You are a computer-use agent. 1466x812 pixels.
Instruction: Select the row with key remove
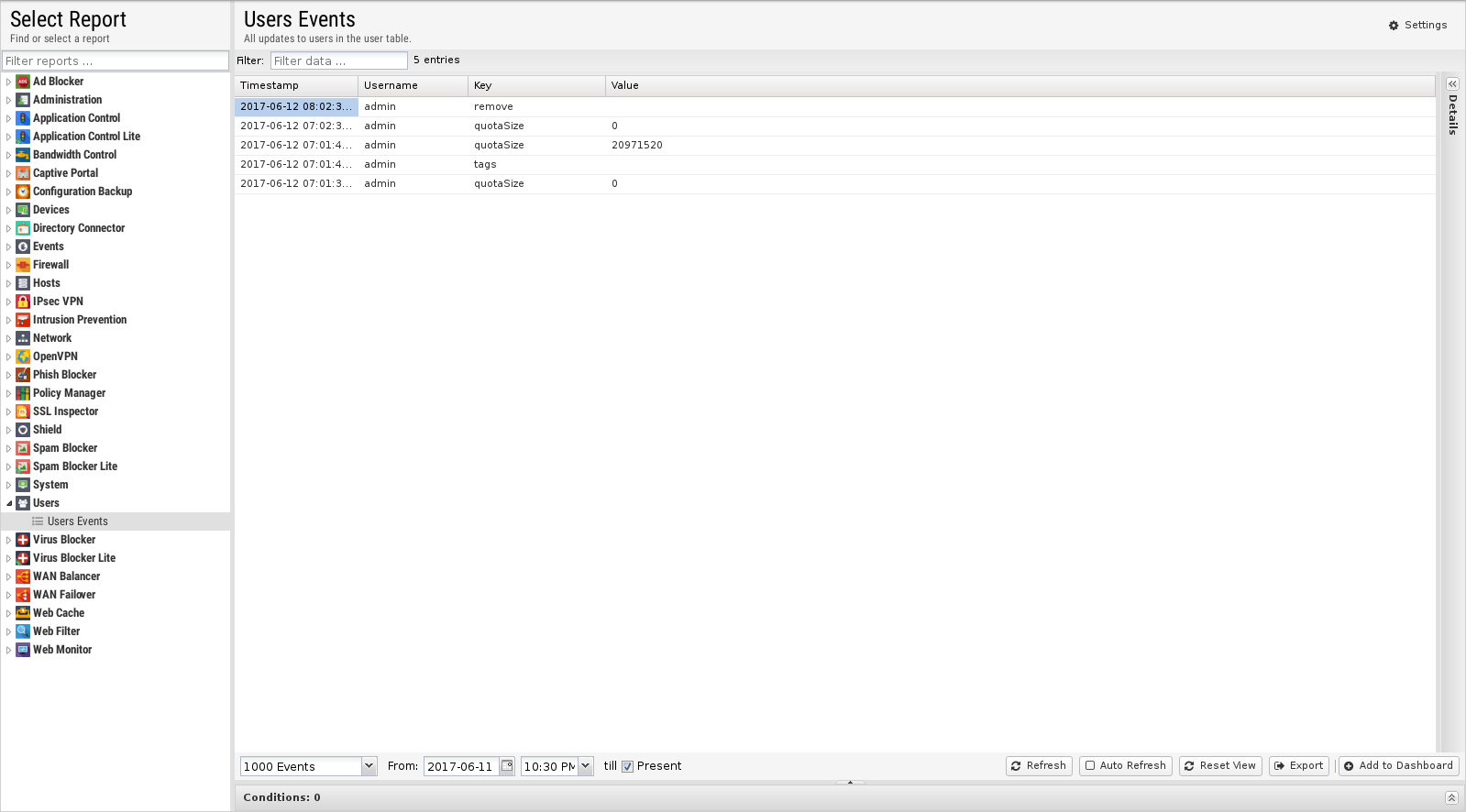834,106
